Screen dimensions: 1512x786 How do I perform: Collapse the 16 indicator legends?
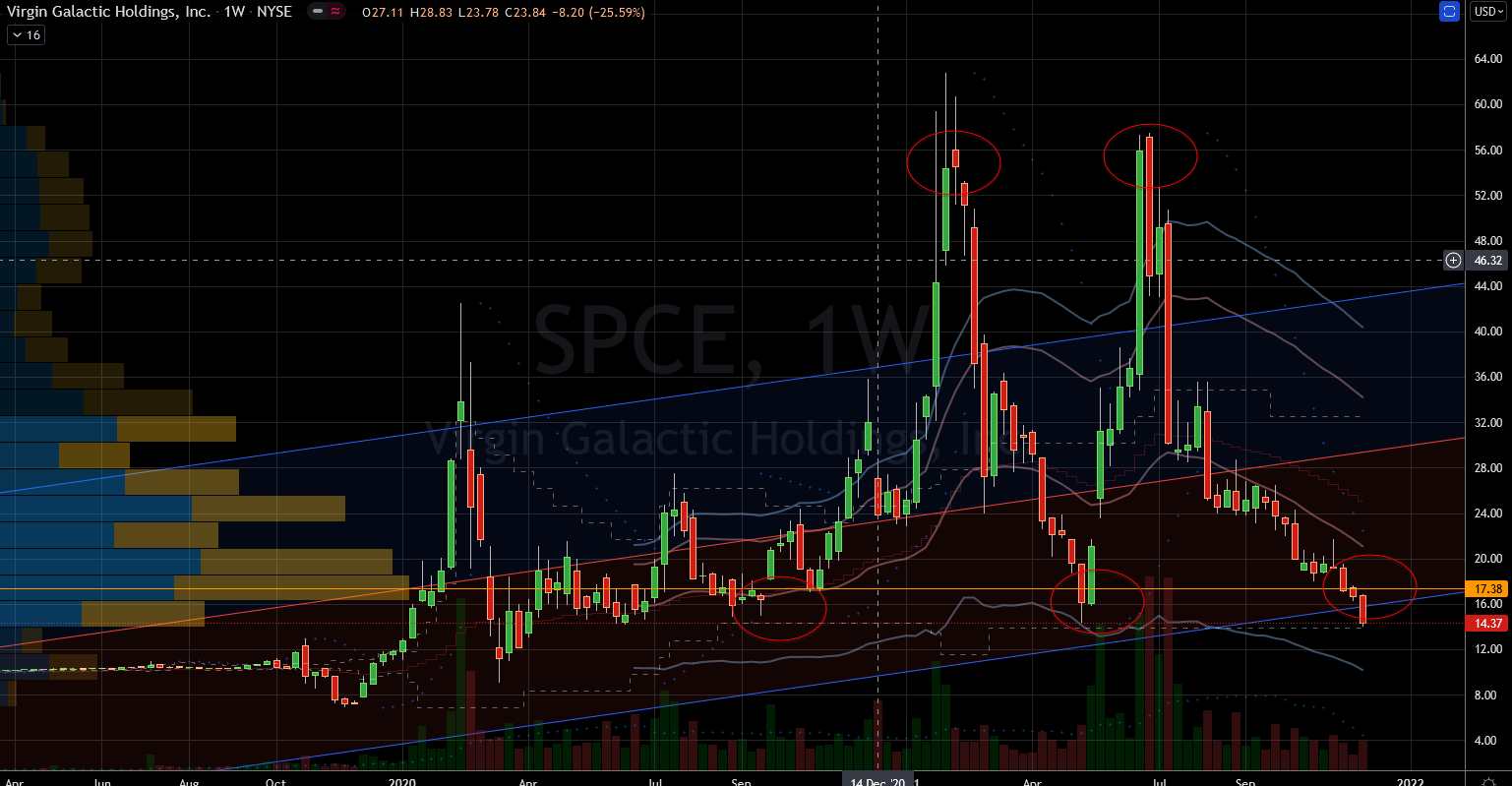click(26, 34)
